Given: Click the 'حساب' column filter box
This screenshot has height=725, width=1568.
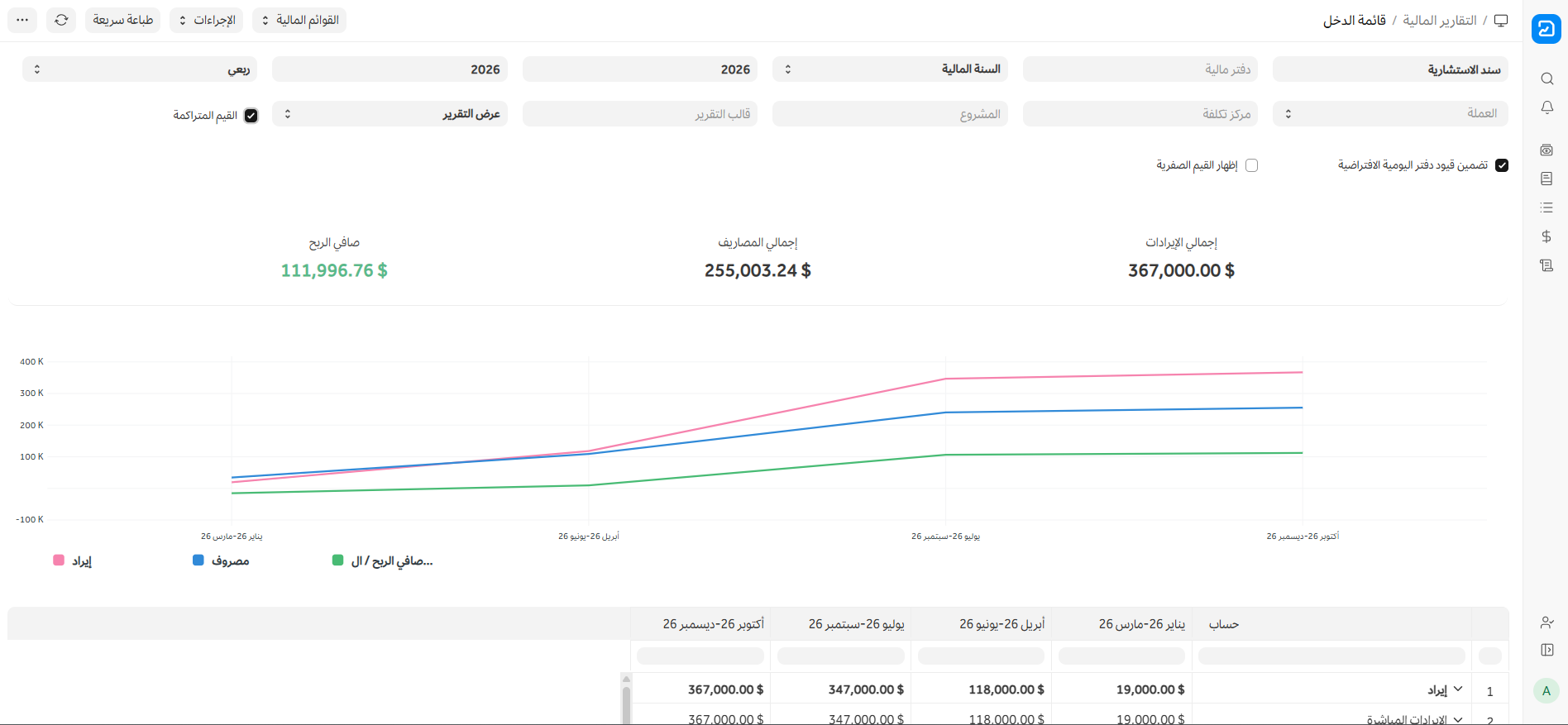Looking at the screenshot, I should click(x=1331, y=656).
